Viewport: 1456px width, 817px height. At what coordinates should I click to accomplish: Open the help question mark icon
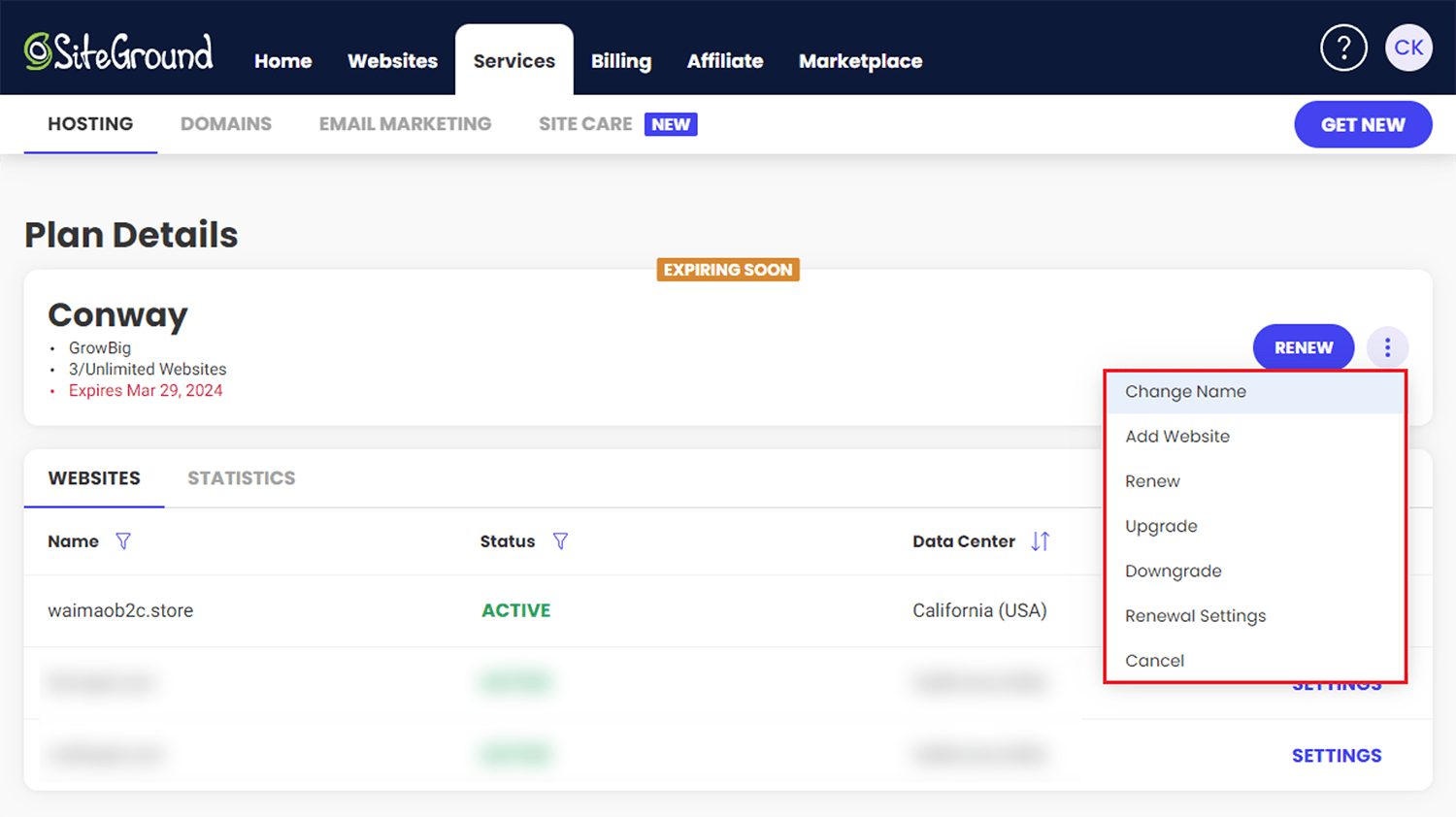tap(1343, 47)
